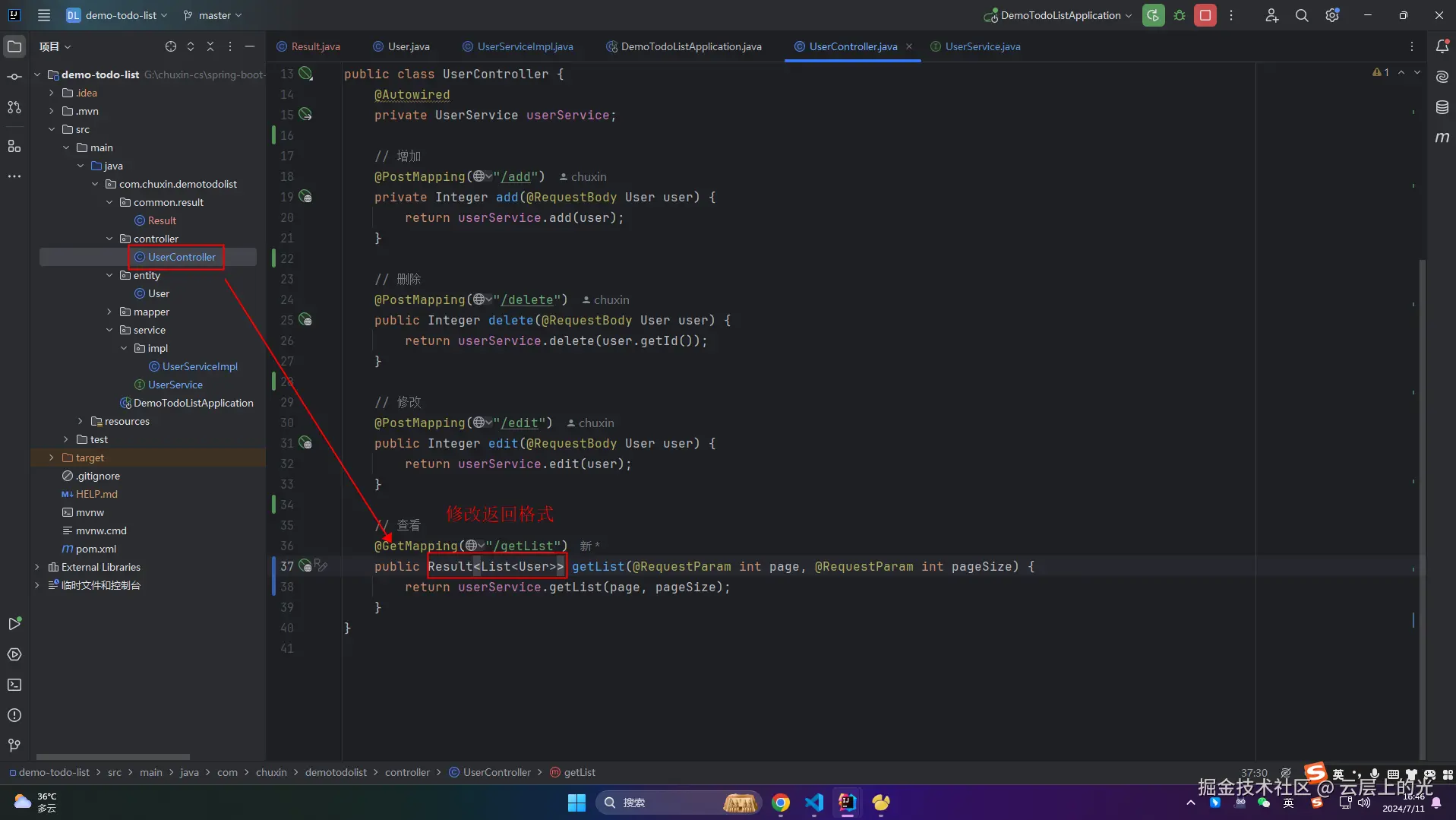The width and height of the screenshot is (1456, 820).
Task: Follow the /add mapping URL link
Action: click(516, 176)
